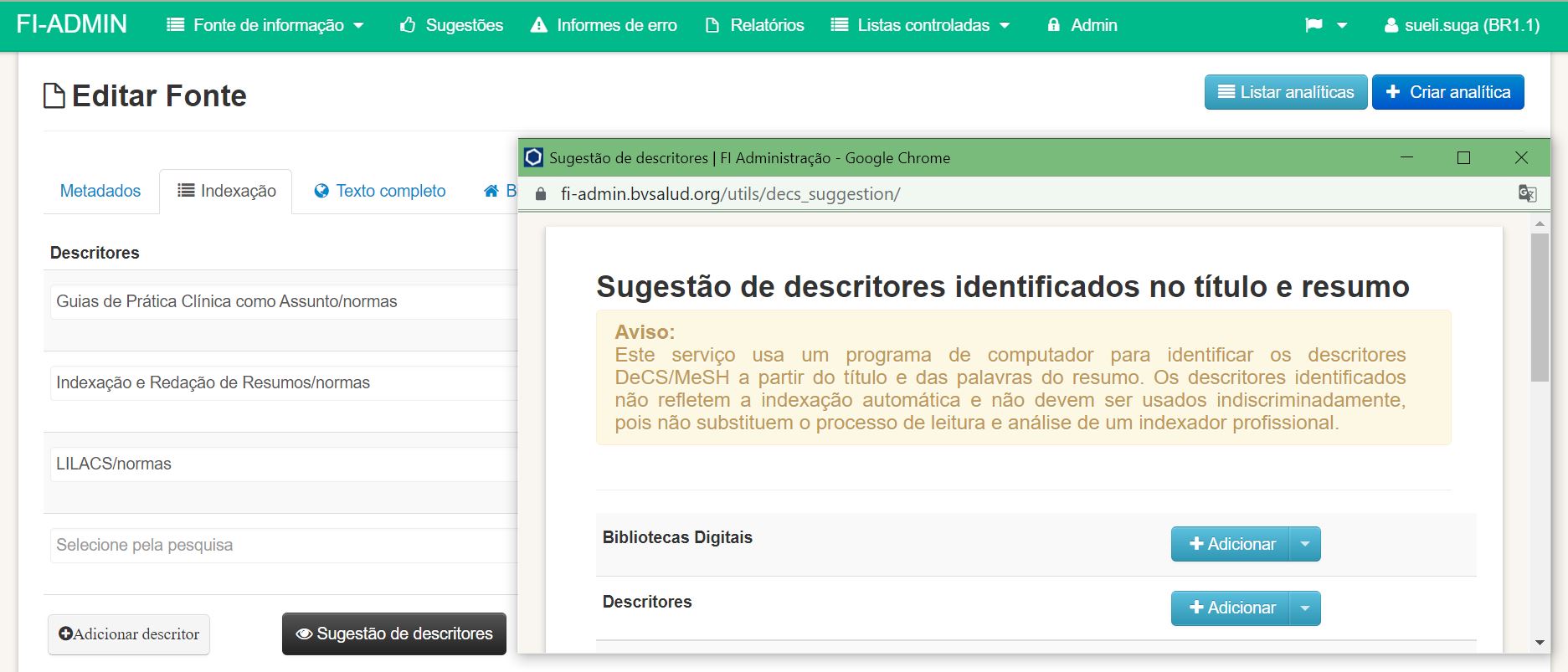
Task: Click the popup address bar URL
Action: (730, 194)
